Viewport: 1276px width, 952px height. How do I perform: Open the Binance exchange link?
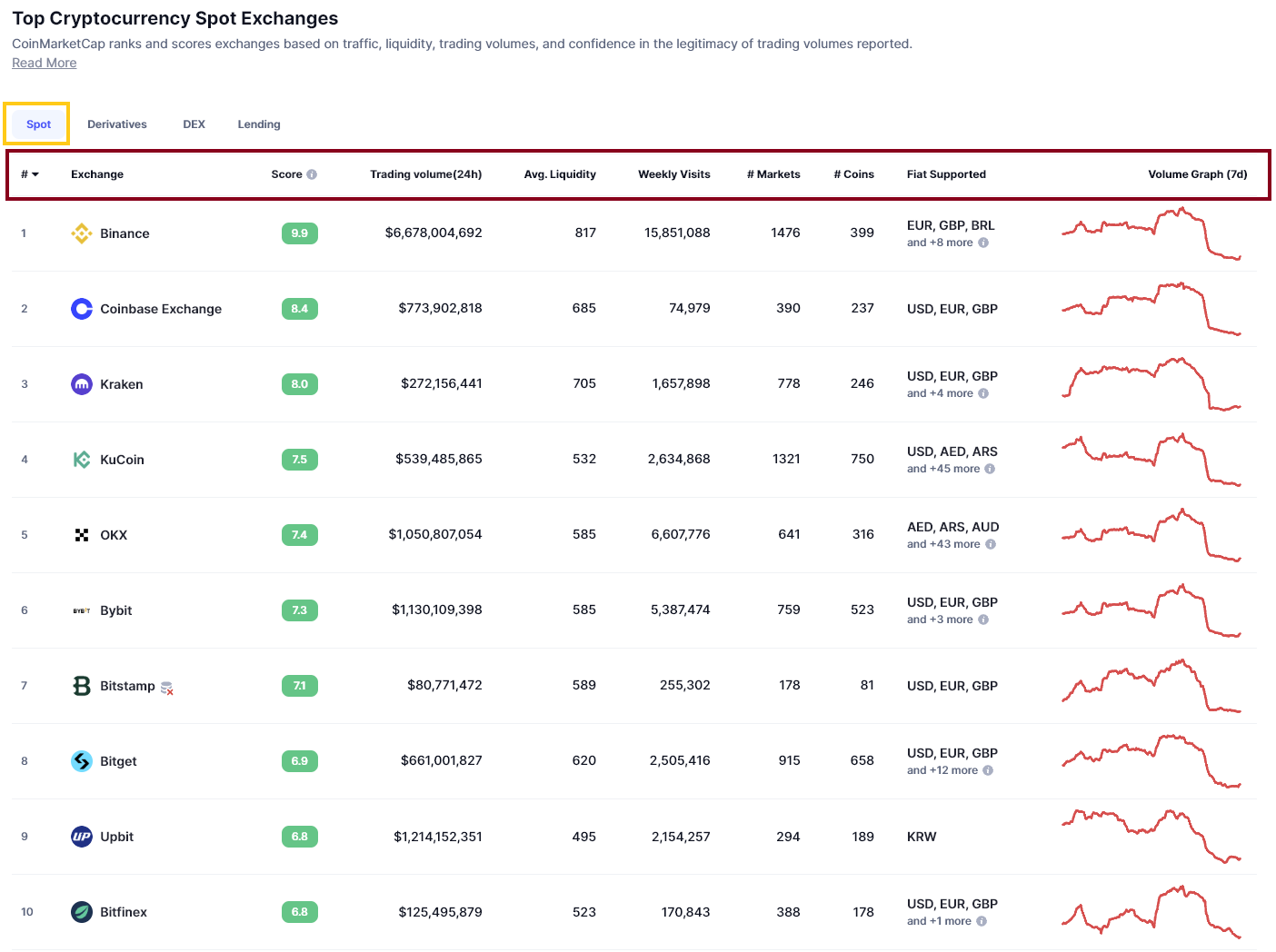125,233
